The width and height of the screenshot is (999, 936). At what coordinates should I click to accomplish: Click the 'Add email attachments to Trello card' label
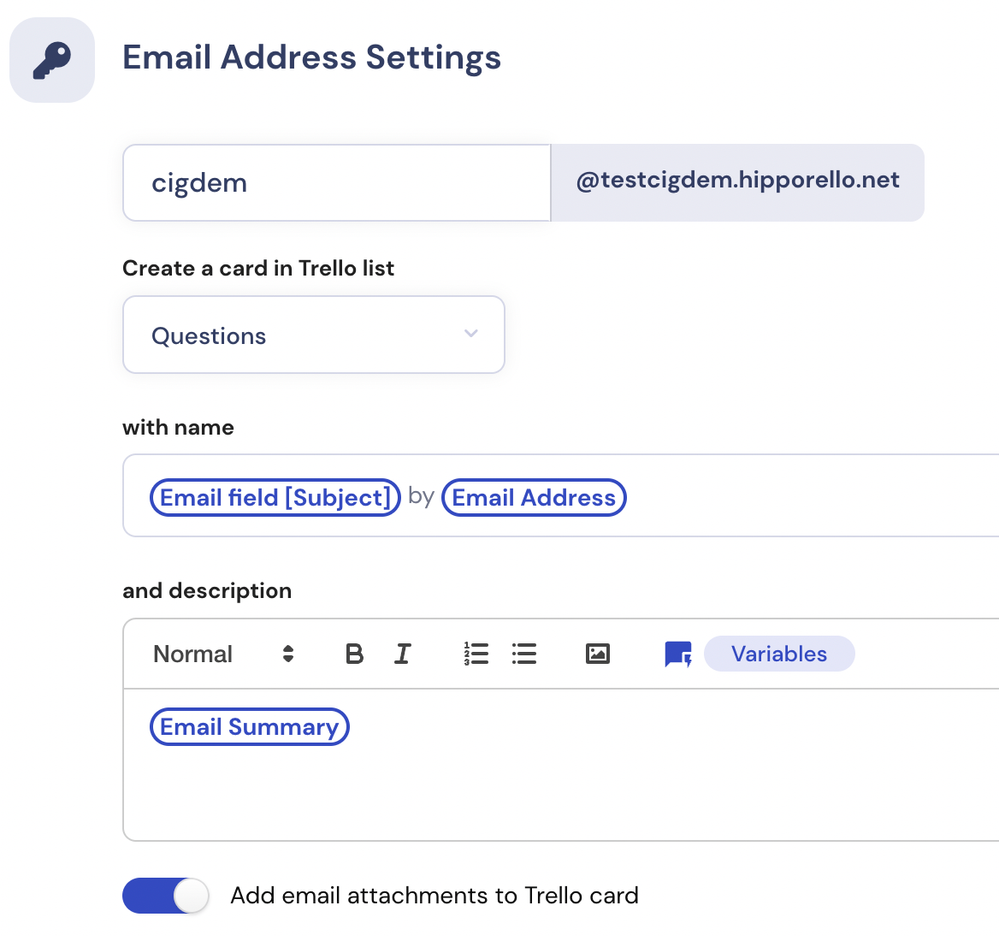pyautogui.click(x=435, y=895)
